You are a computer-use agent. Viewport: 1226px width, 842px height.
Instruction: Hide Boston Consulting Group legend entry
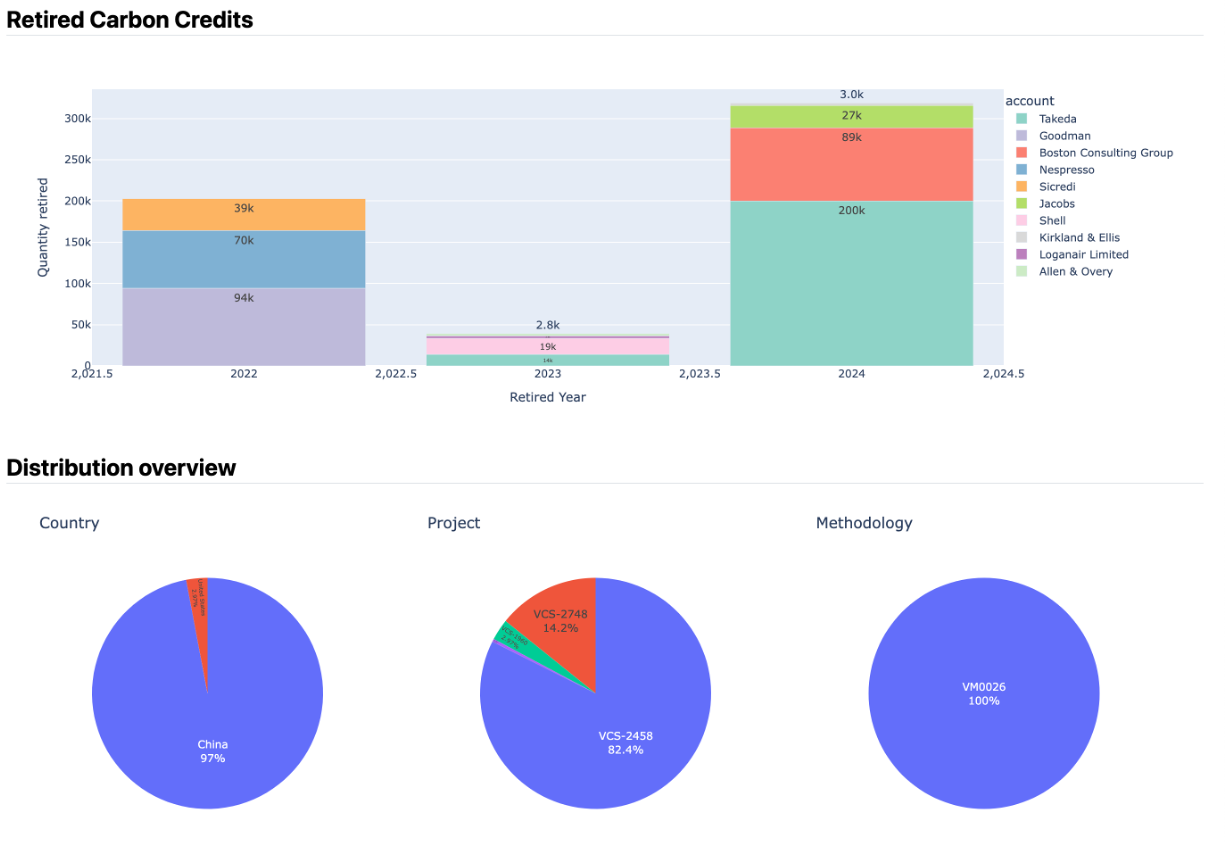[x=1105, y=153]
